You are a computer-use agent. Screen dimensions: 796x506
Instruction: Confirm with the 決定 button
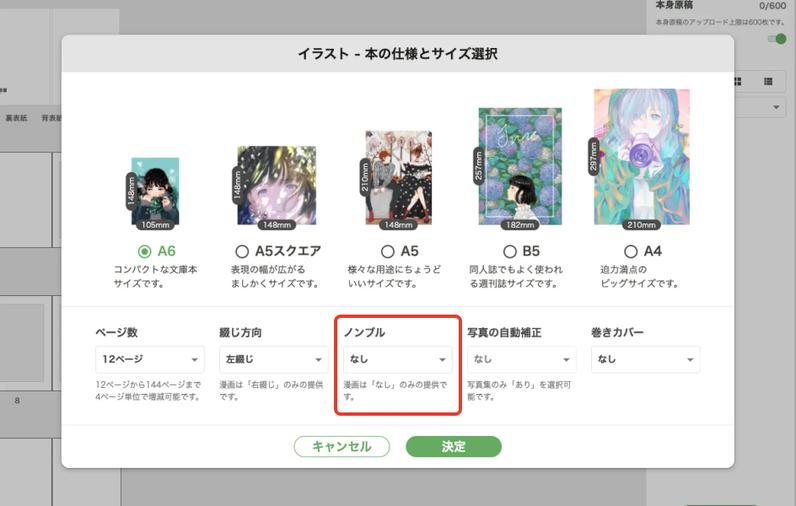click(x=454, y=447)
